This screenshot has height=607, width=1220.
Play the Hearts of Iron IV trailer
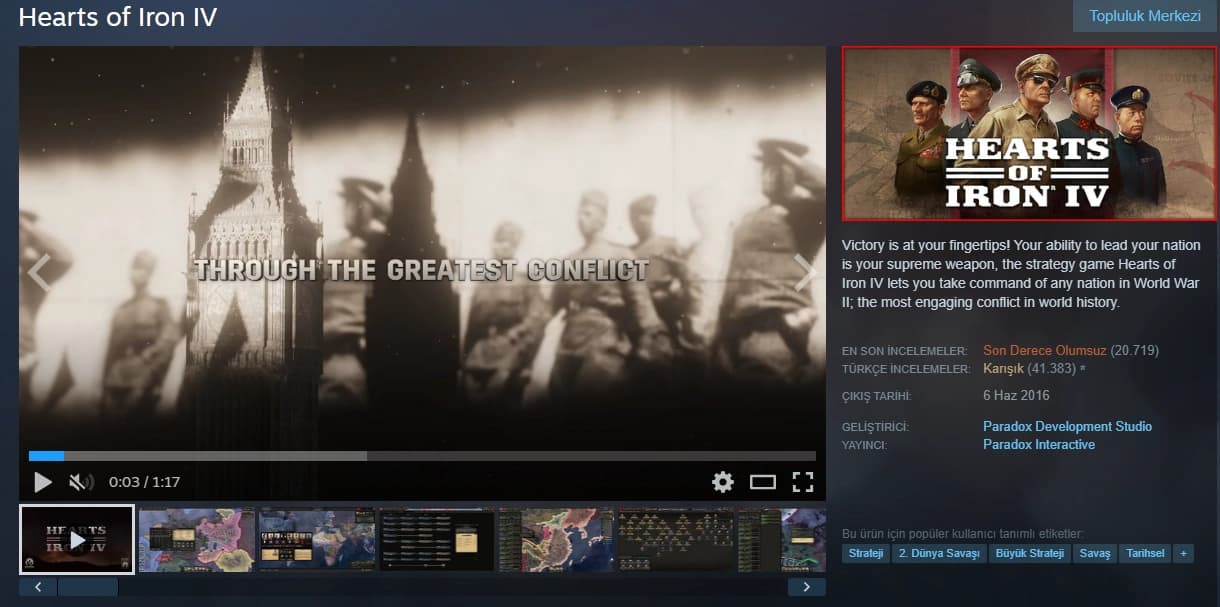pyautogui.click(x=43, y=482)
